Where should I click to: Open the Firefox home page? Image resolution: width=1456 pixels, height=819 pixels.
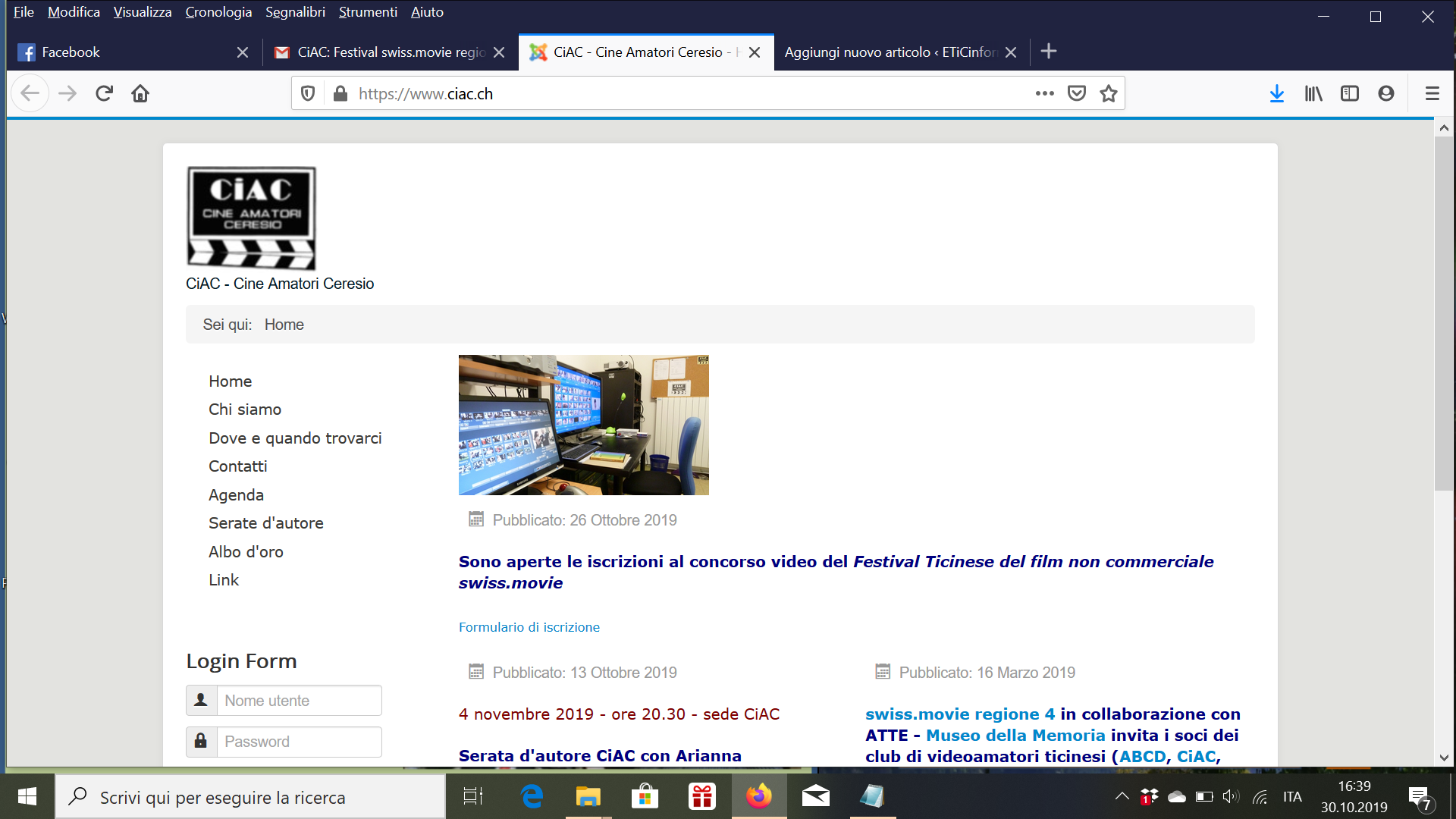[x=140, y=93]
